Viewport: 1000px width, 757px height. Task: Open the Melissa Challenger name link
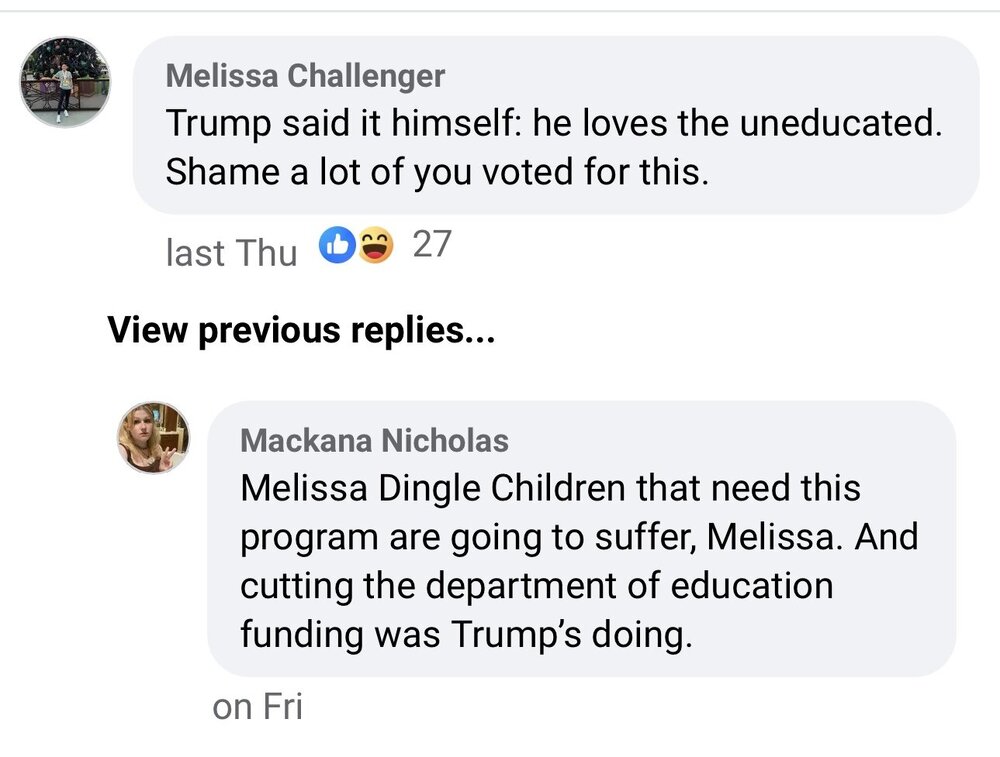pyautogui.click(x=305, y=75)
